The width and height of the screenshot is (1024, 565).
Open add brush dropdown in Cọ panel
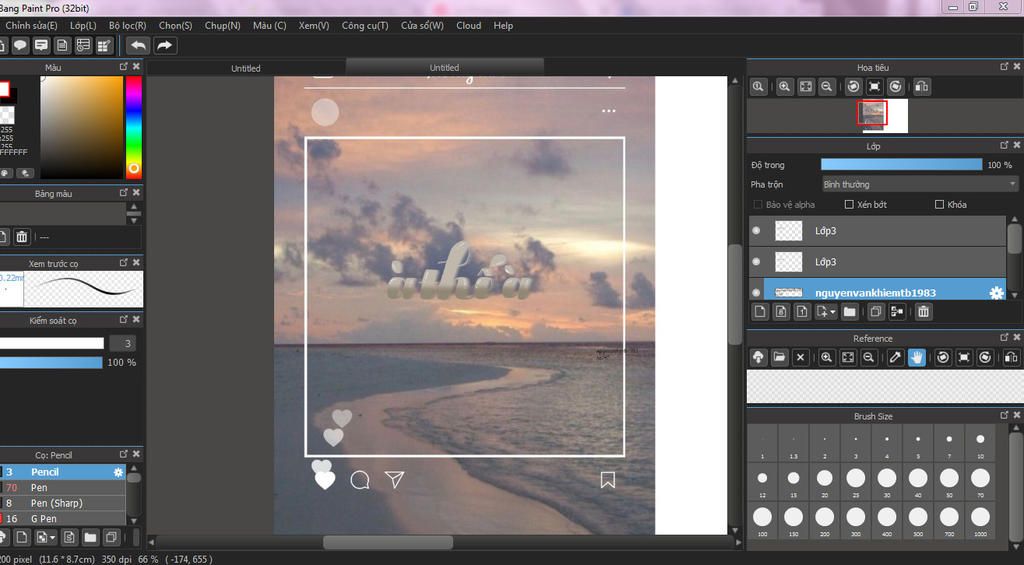point(46,538)
